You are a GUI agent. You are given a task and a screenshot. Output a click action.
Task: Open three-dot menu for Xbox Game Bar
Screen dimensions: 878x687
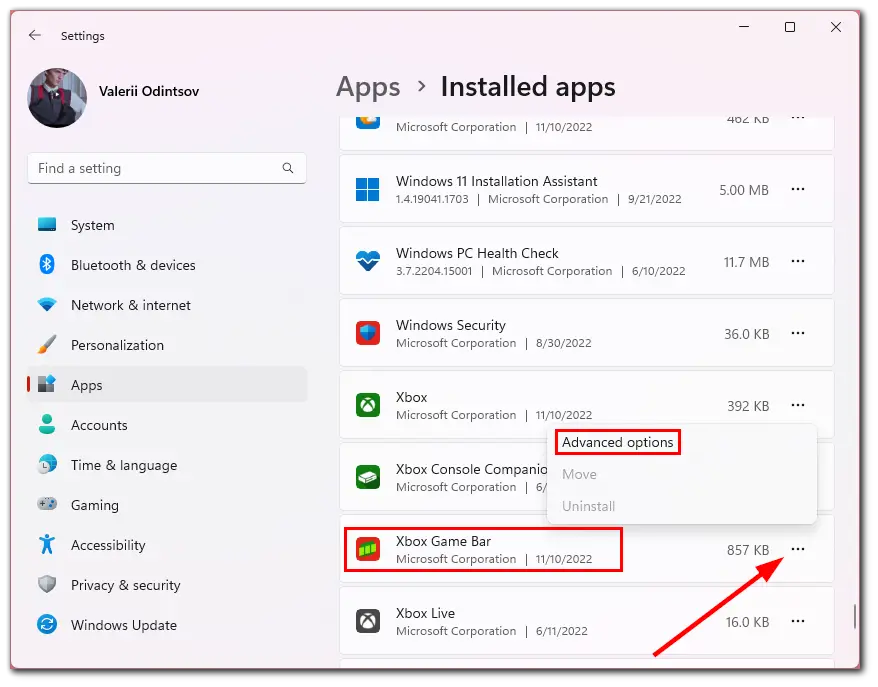tap(798, 549)
